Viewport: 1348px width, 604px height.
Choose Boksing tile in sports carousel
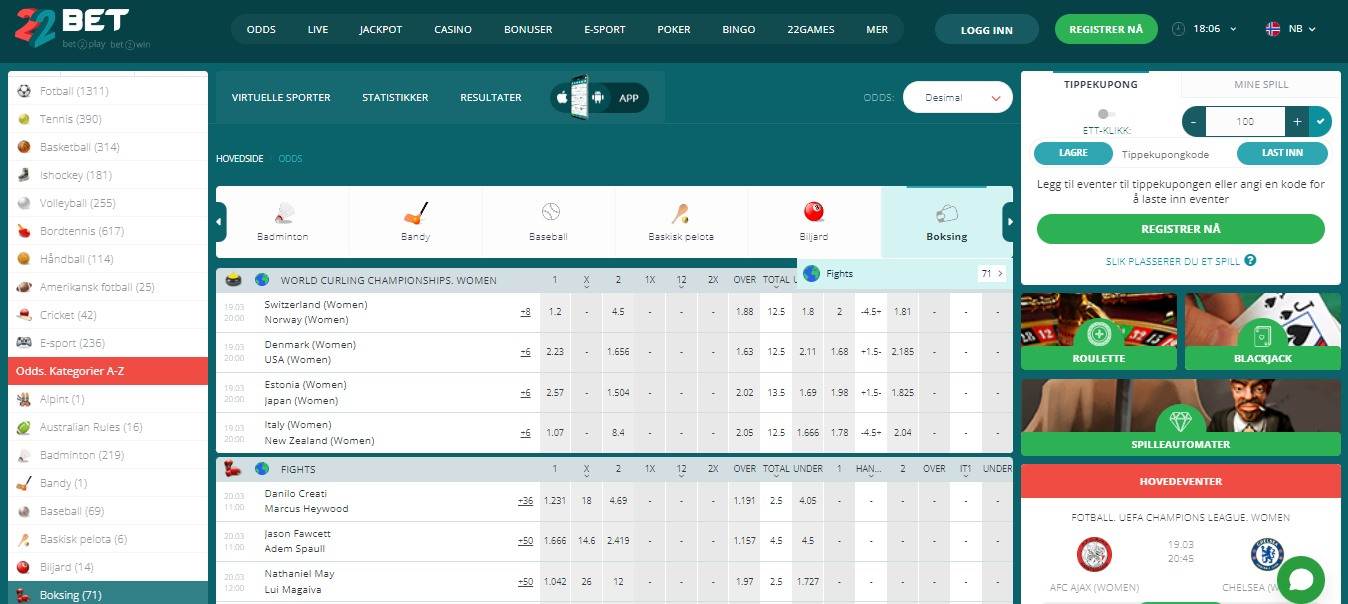[946, 222]
